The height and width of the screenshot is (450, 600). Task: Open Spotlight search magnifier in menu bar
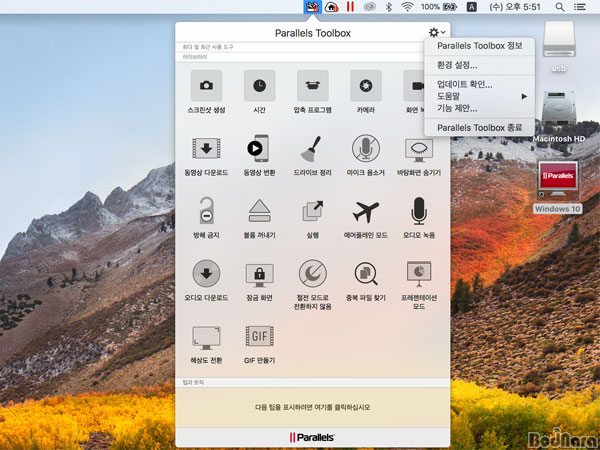pyautogui.click(x=560, y=7)
